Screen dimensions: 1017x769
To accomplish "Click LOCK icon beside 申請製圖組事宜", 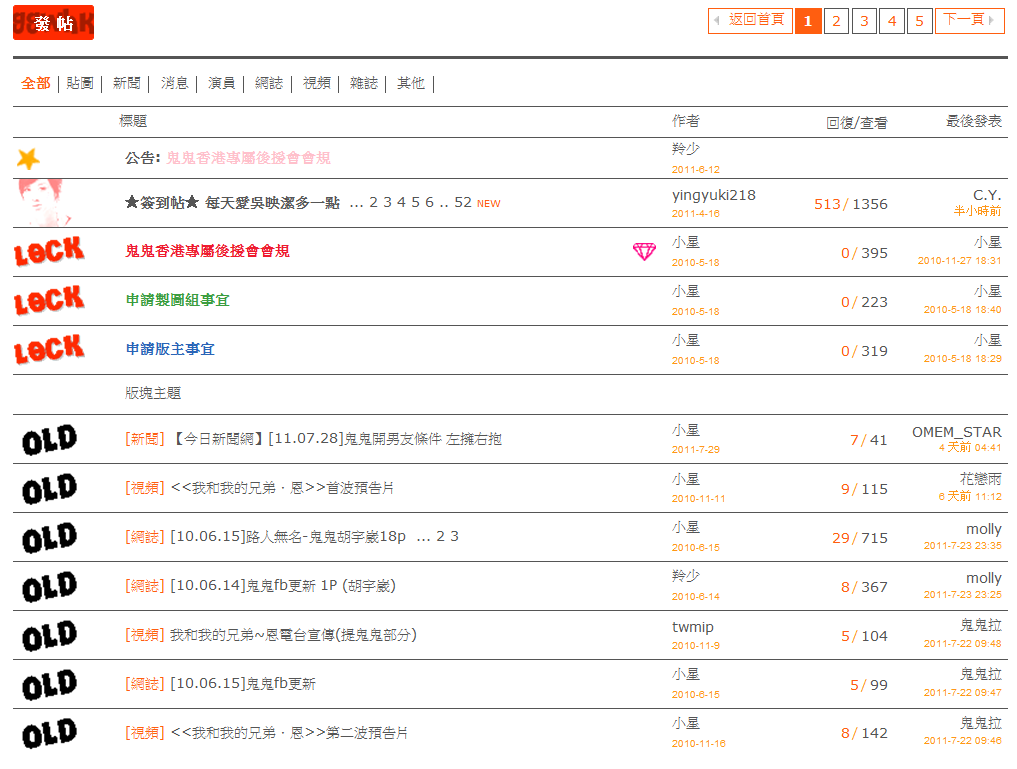I will (x=49, y=300).
